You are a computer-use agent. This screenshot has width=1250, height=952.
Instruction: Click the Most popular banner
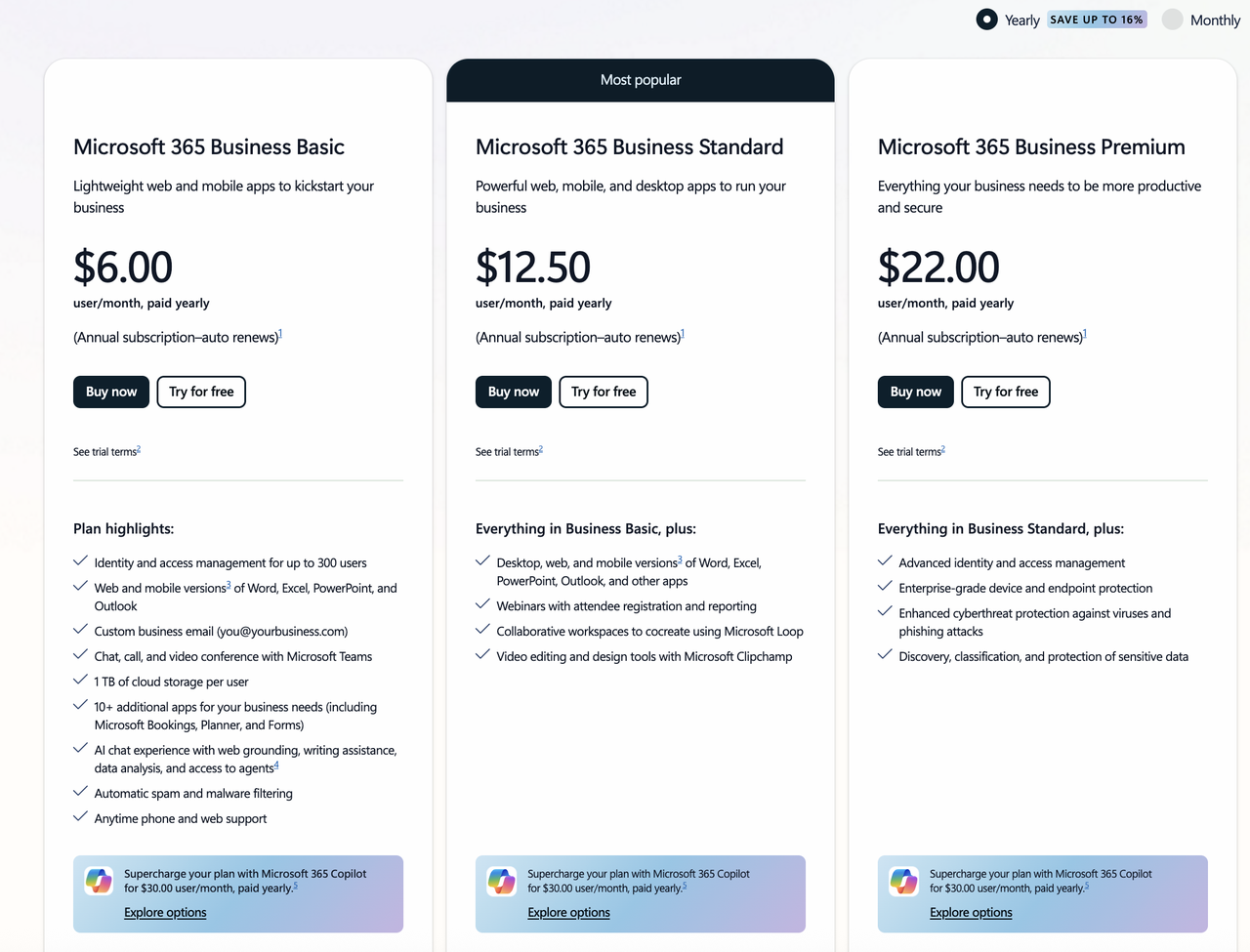point(641,80)
